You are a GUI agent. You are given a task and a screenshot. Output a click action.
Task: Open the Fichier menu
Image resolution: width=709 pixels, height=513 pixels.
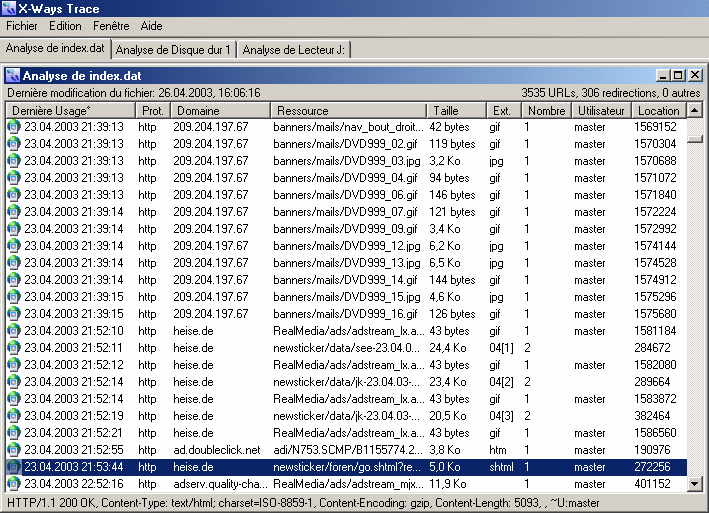(x=21, y=26)
